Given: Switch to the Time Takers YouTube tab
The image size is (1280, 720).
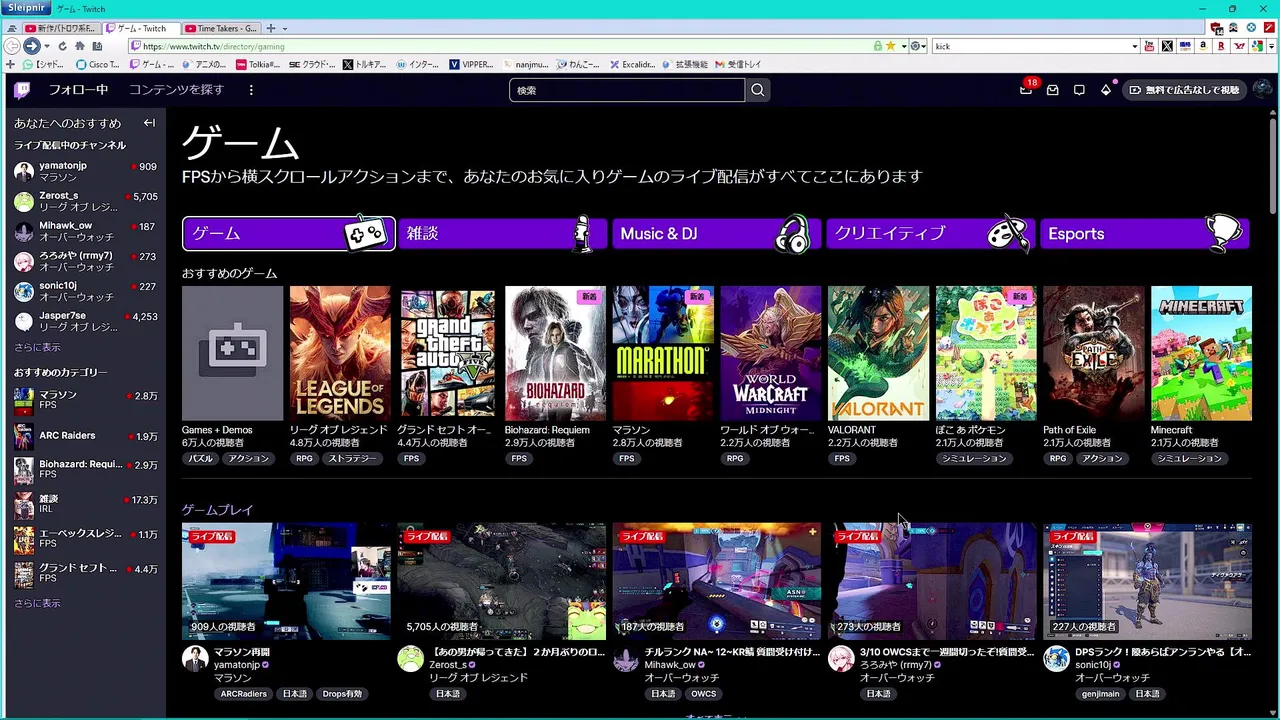Looking at the screenshot, I should tap(221, 28).
